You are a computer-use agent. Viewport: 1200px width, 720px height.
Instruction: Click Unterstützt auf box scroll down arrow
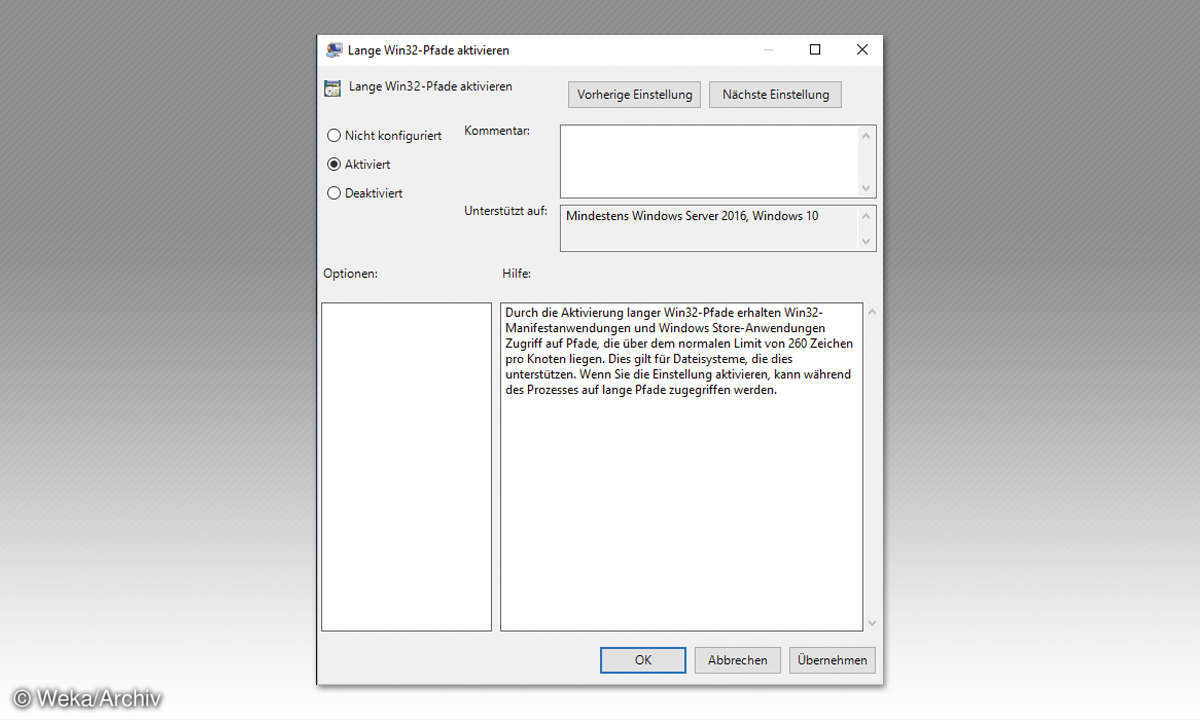[x=867, y=241]
